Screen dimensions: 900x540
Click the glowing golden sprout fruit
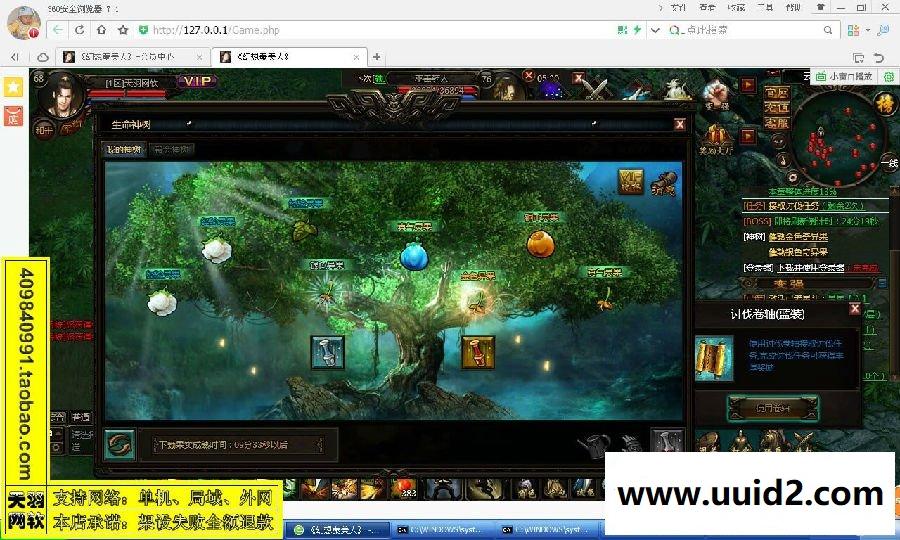[476, 301]
